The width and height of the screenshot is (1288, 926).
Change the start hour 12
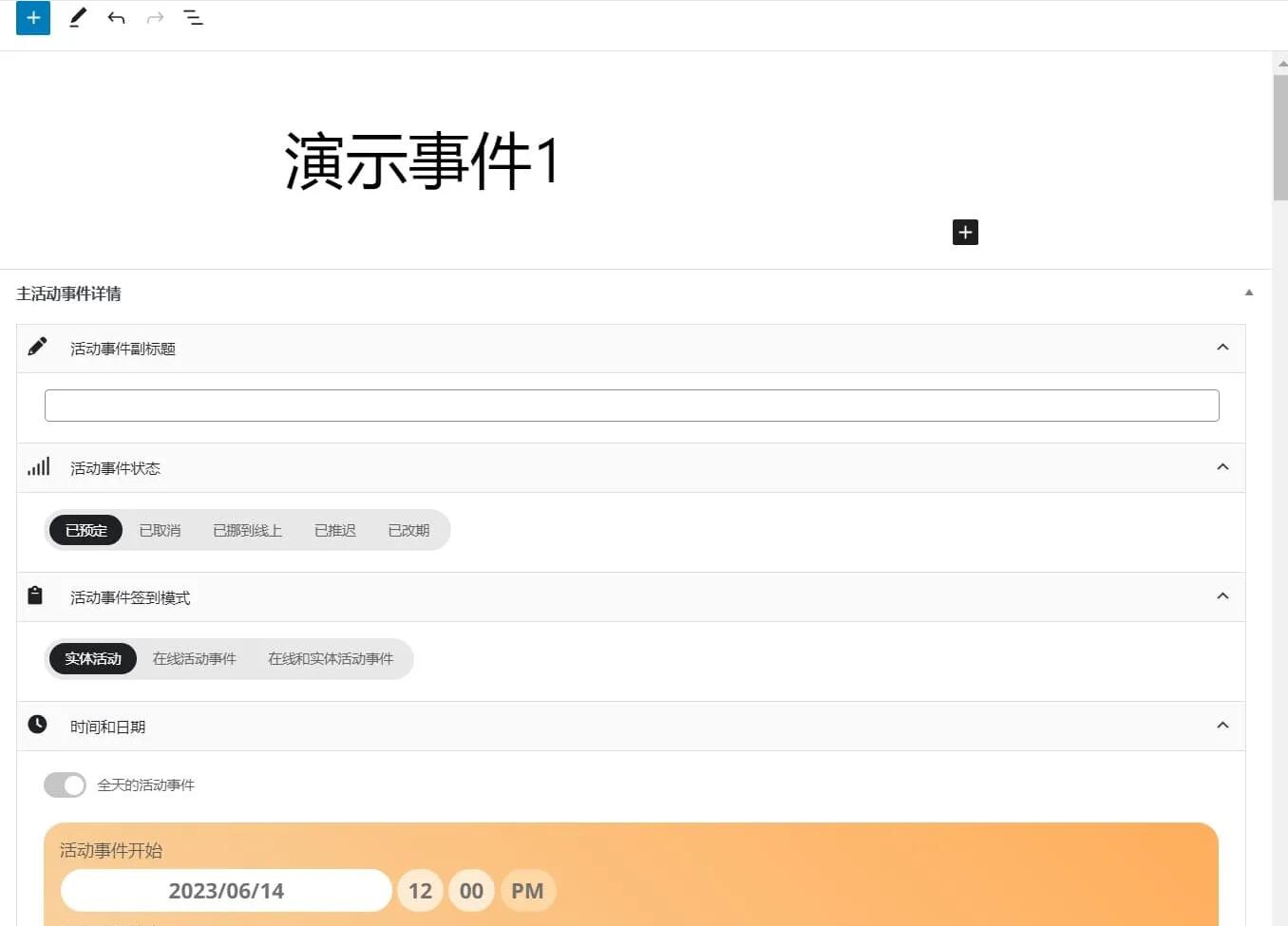(420, 891)
